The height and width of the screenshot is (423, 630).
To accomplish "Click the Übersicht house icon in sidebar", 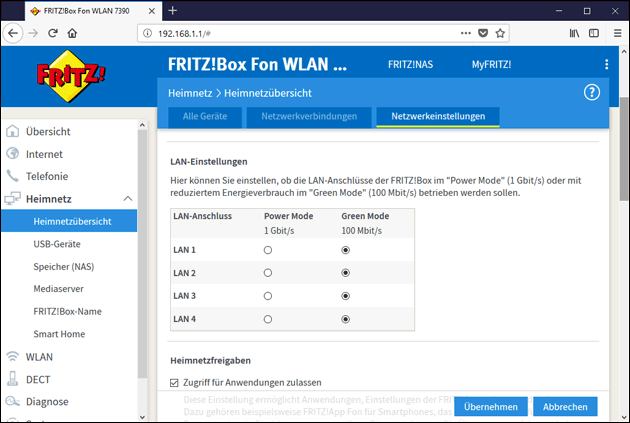I will (x=12, y=131).
